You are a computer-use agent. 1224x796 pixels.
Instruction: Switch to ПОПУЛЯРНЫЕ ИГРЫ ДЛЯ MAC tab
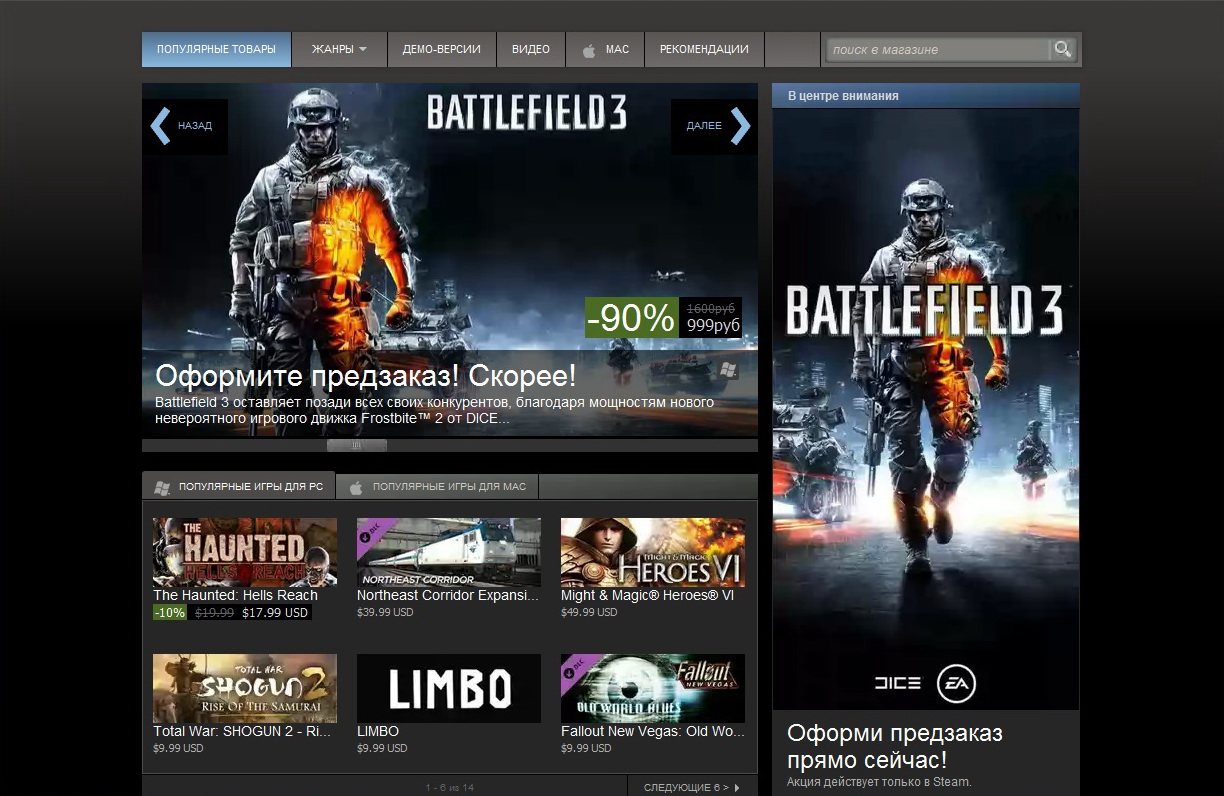(438, 487)
